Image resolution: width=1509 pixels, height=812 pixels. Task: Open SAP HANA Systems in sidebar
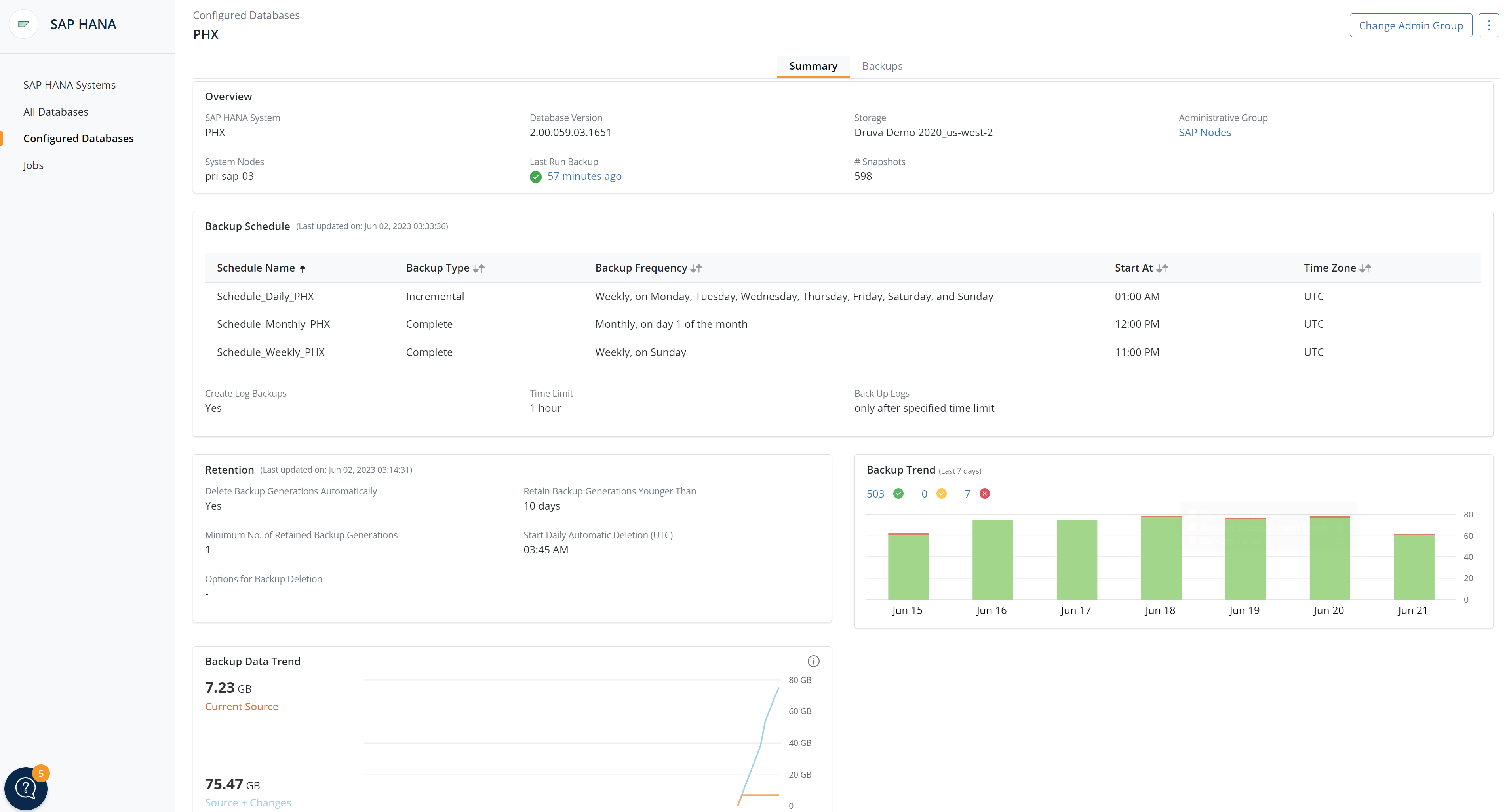69,85
